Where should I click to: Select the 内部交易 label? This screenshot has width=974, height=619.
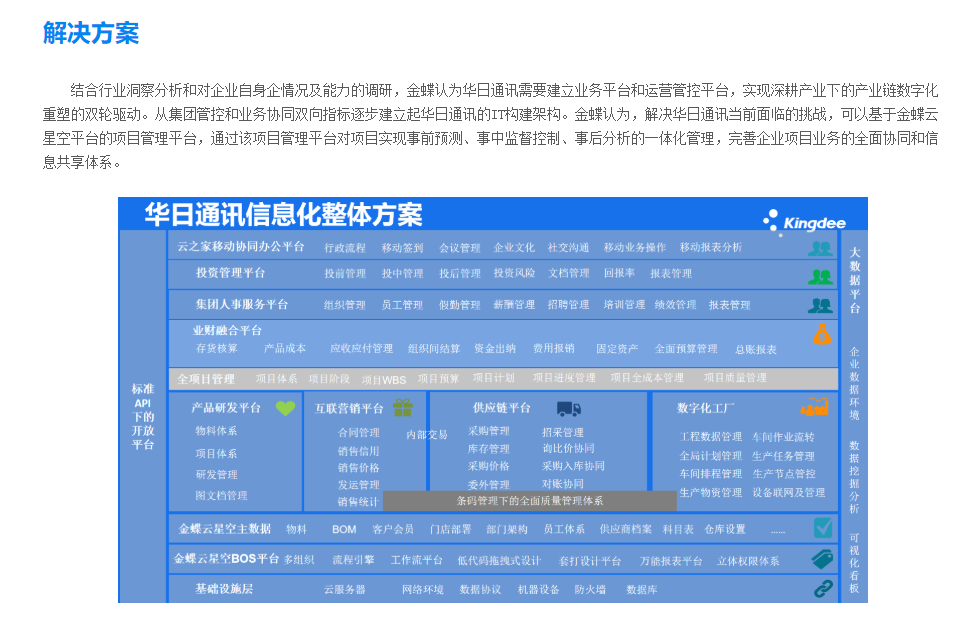point(427,435)
